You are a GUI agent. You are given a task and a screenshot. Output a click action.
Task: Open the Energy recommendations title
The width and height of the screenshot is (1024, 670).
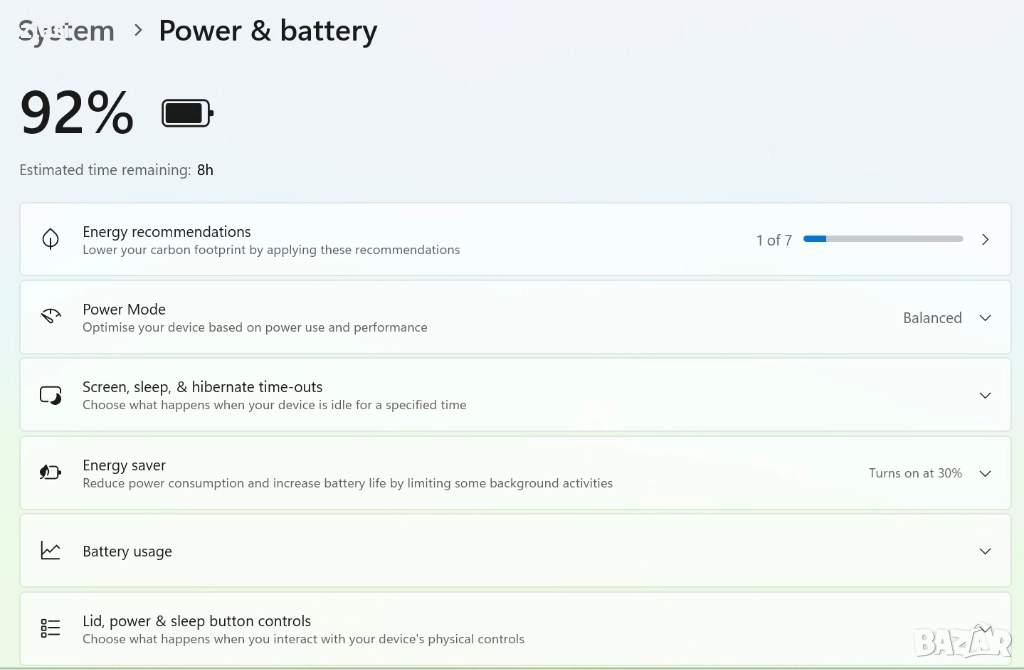167,232
